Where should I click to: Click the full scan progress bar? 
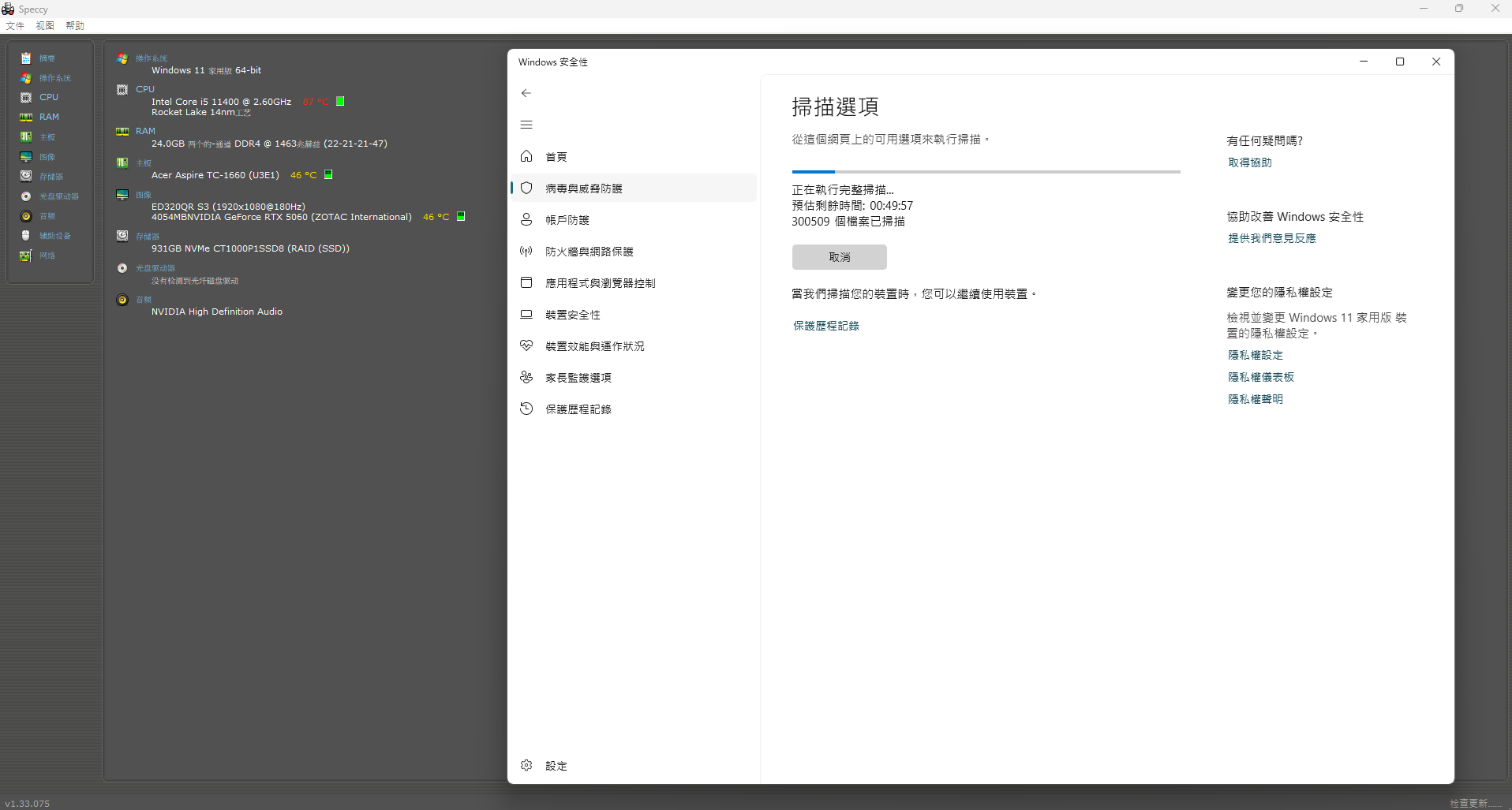(x=986, y=171)
